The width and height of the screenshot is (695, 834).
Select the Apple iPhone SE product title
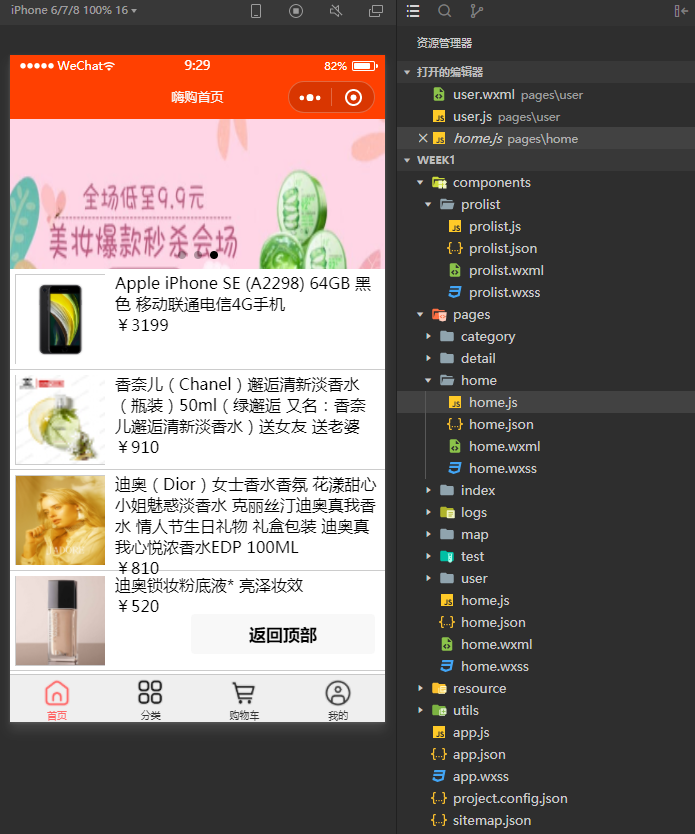243,294
